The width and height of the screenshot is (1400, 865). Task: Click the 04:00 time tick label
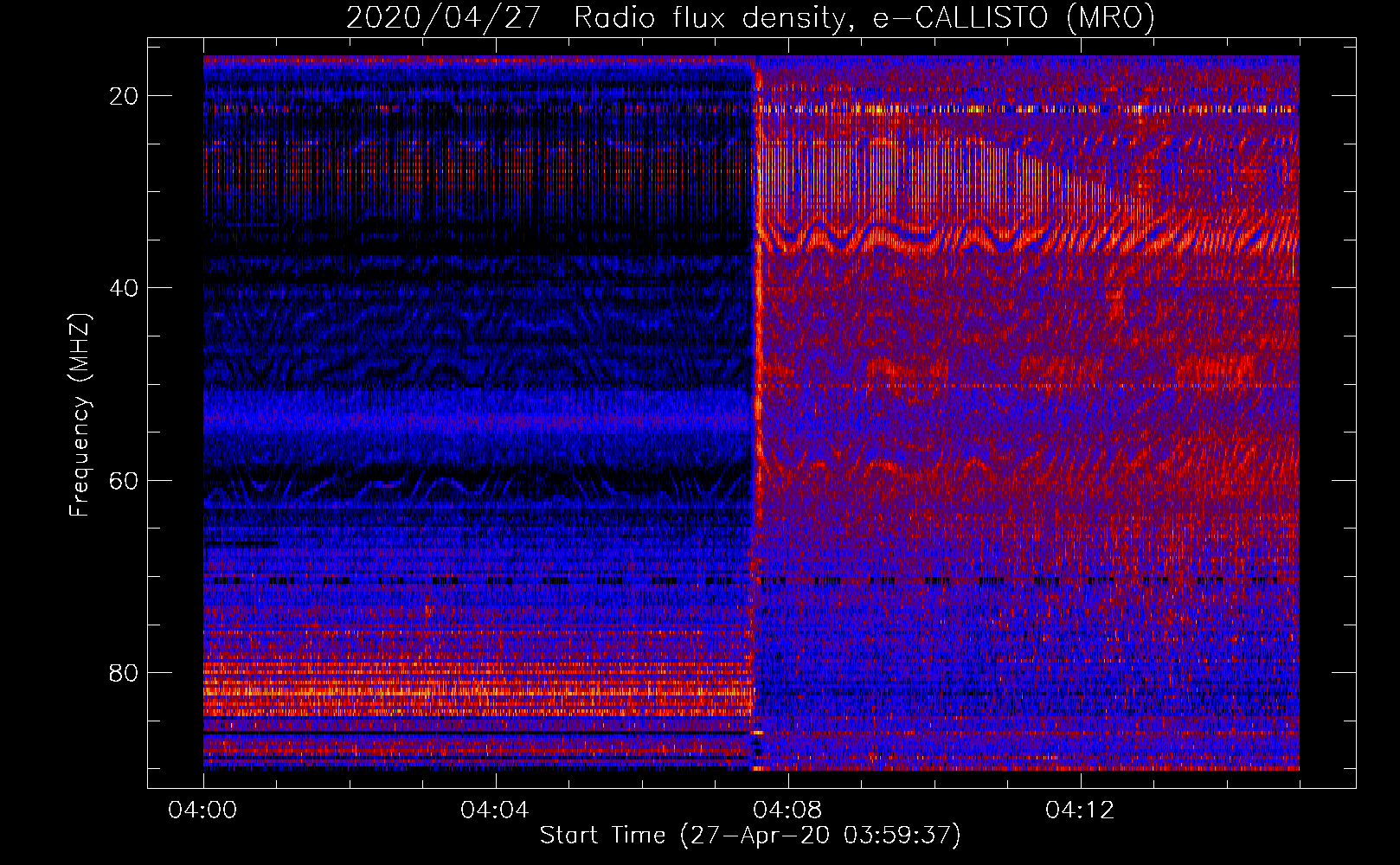[x=203, y=811]
